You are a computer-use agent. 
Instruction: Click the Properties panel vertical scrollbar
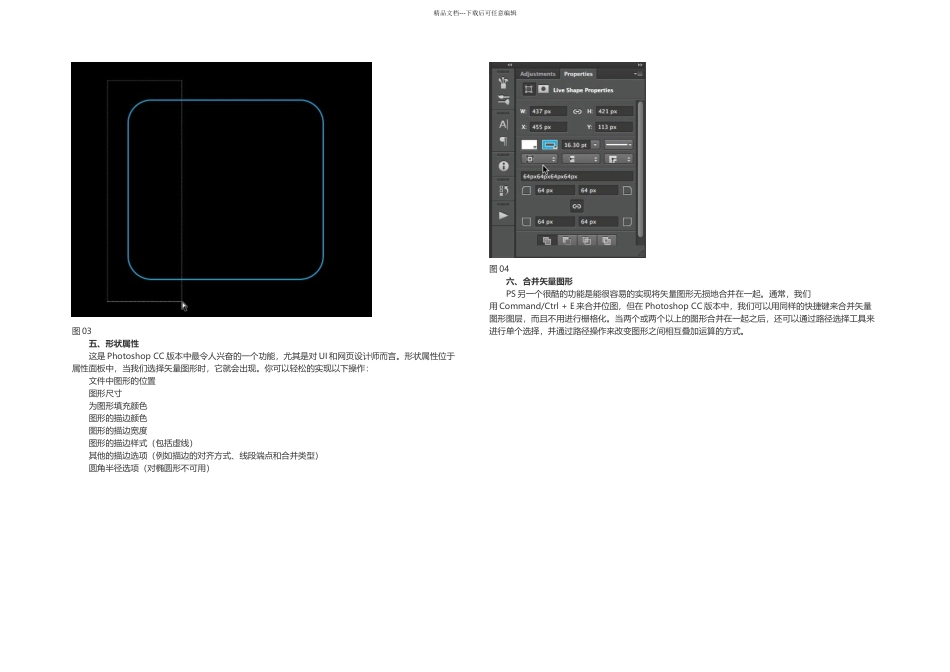click(x=640, y=168)
